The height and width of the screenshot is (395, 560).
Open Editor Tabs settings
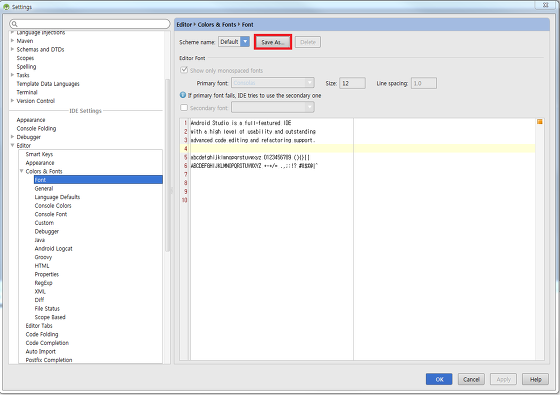tap(39, 325)
